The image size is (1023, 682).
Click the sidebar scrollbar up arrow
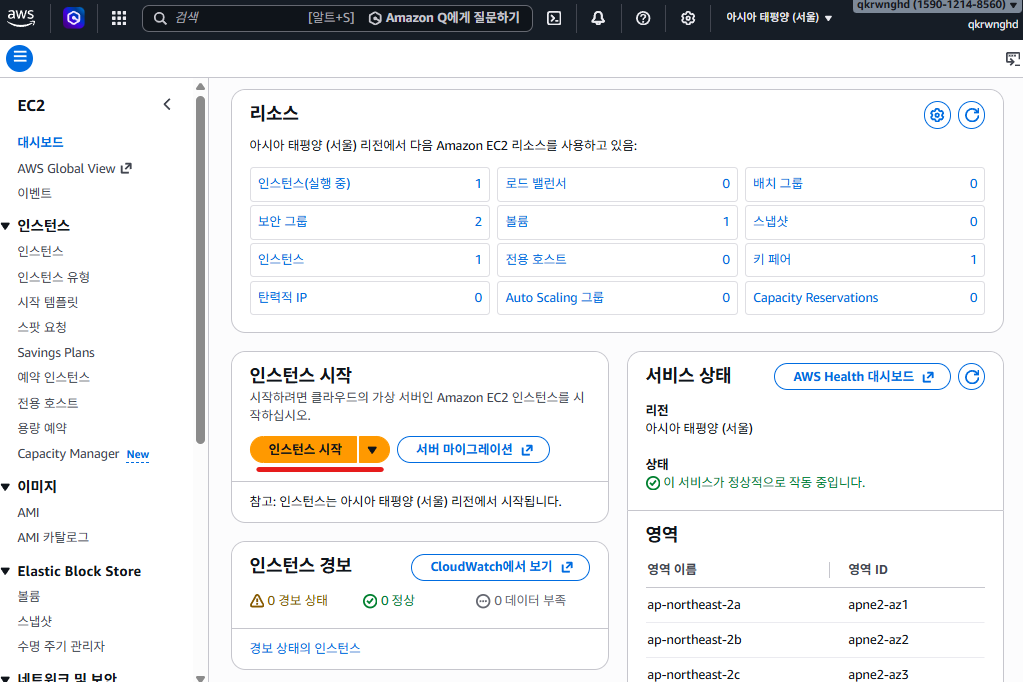[x=200, y=87]
